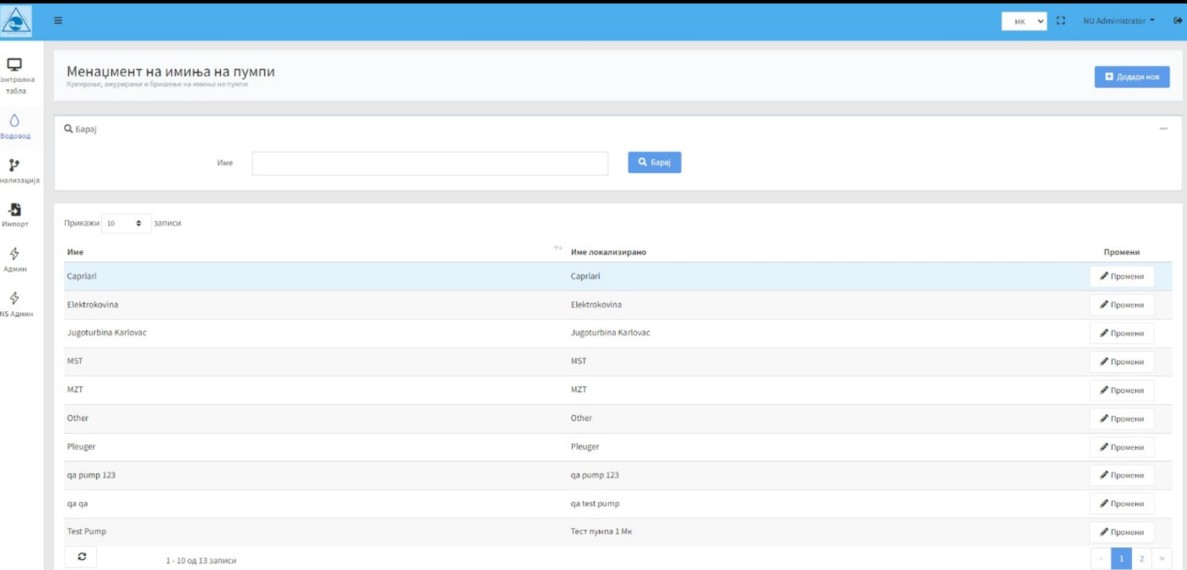Open NS Админ section in sidebar
1187x570 pixels.
[14, 304]
